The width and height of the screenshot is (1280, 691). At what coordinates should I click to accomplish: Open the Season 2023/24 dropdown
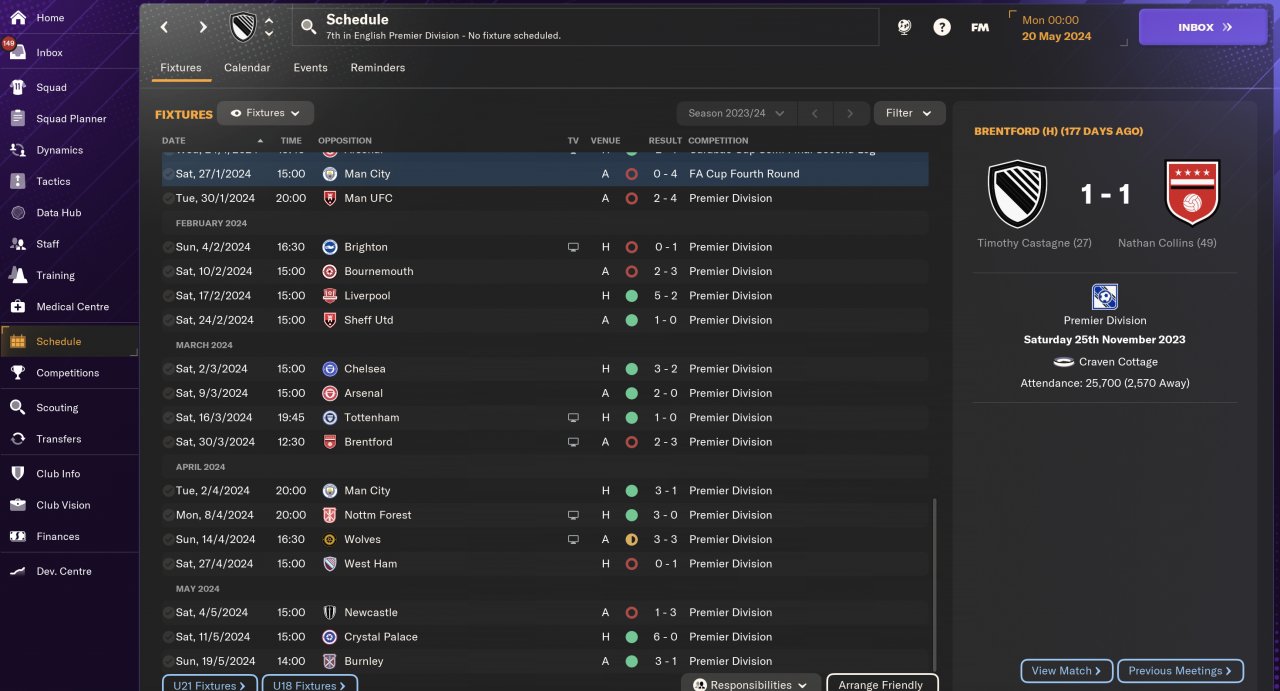(x=736, y=113)
